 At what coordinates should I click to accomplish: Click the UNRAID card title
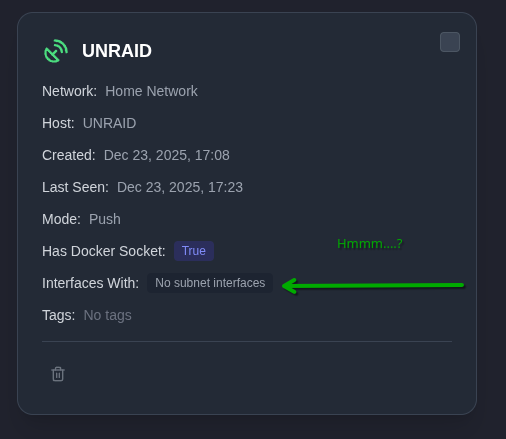coord(117,51)
